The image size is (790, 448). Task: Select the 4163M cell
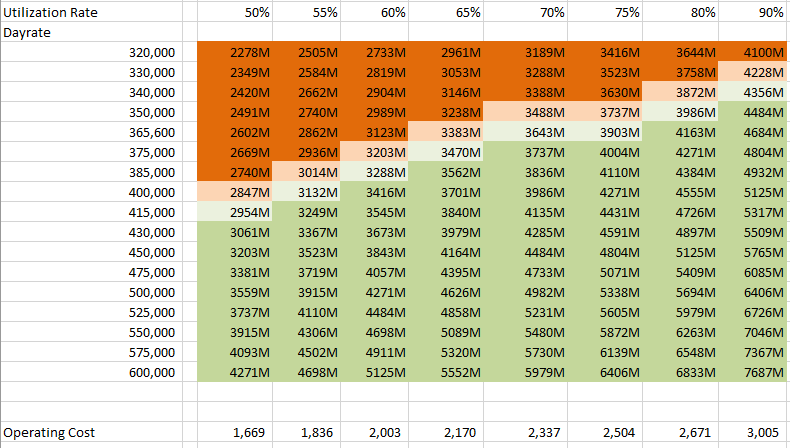[681, 133]
